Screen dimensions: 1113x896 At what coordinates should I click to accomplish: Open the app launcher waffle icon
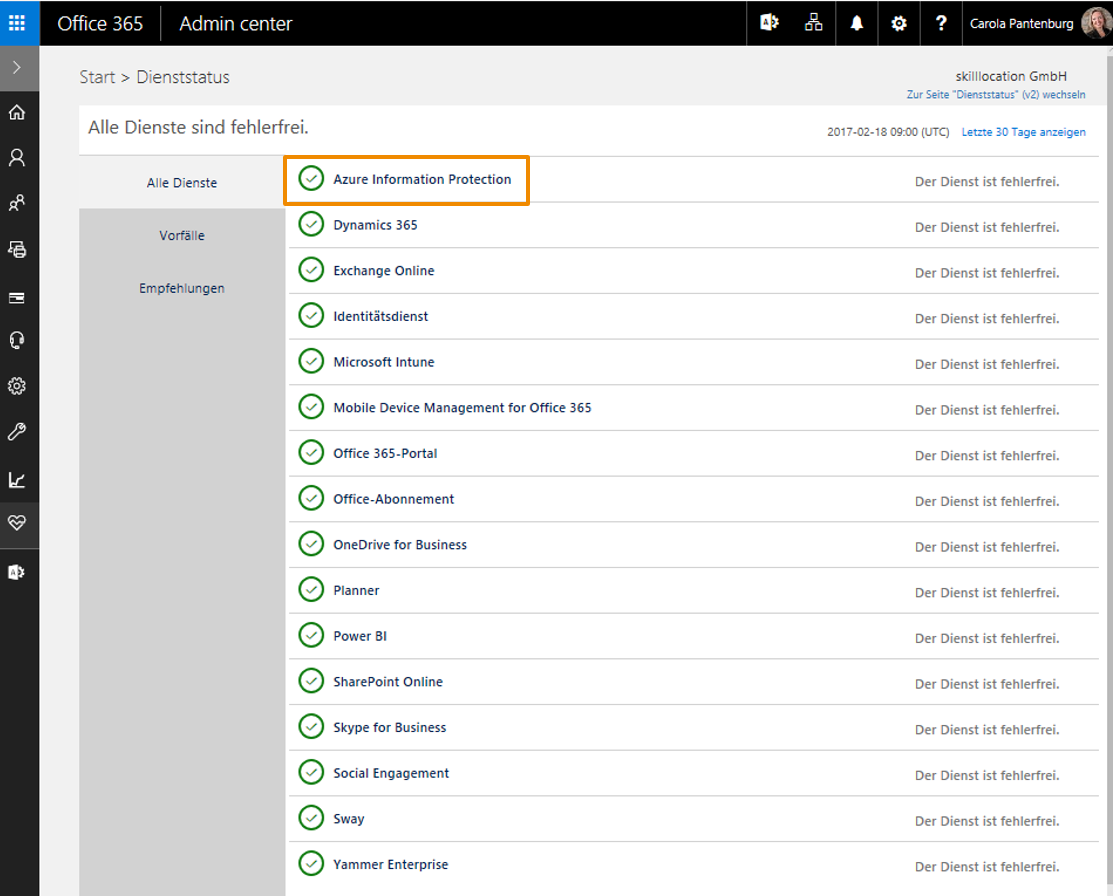tap(17, 23)
